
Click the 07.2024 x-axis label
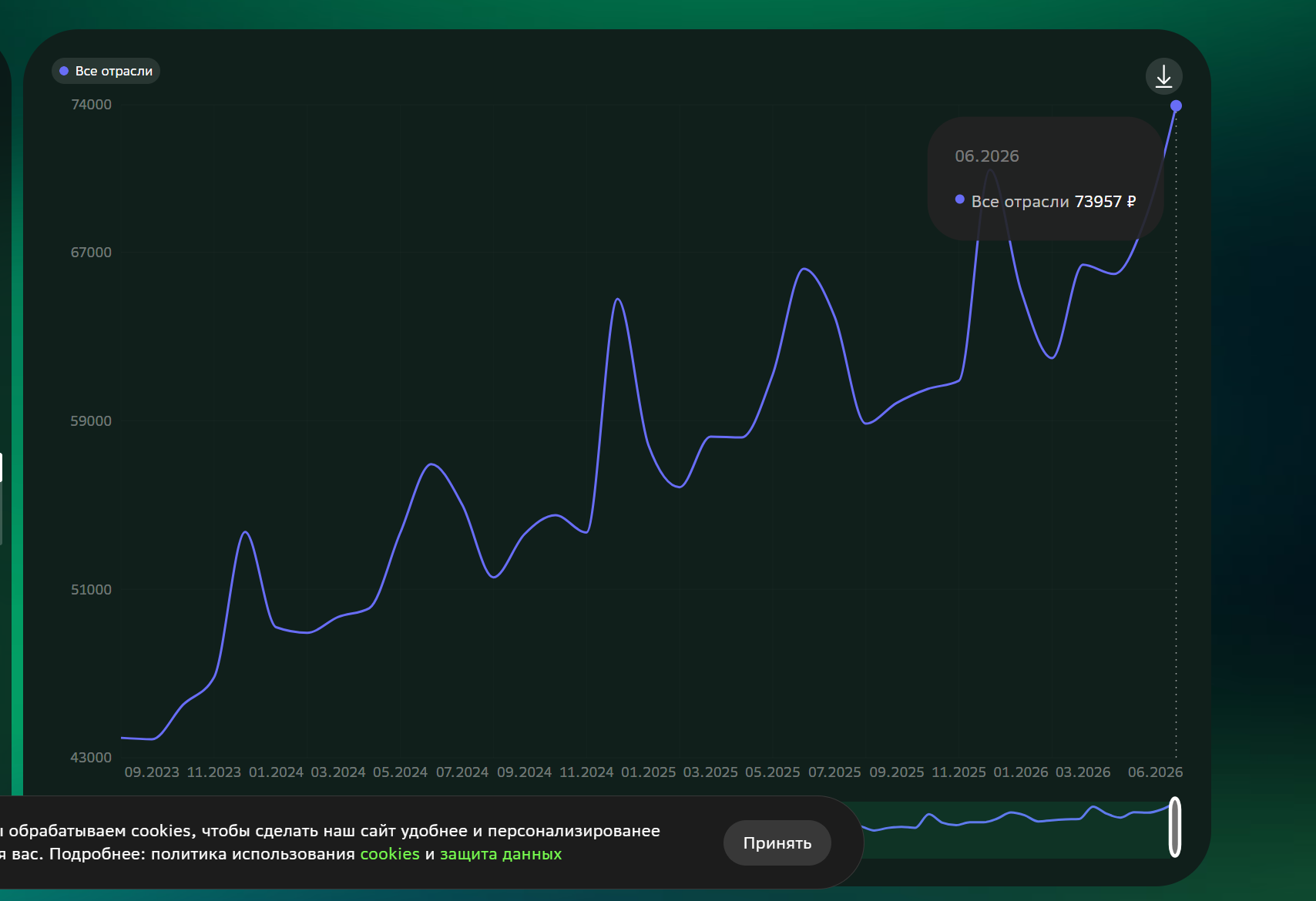click(x=462, y=772)
